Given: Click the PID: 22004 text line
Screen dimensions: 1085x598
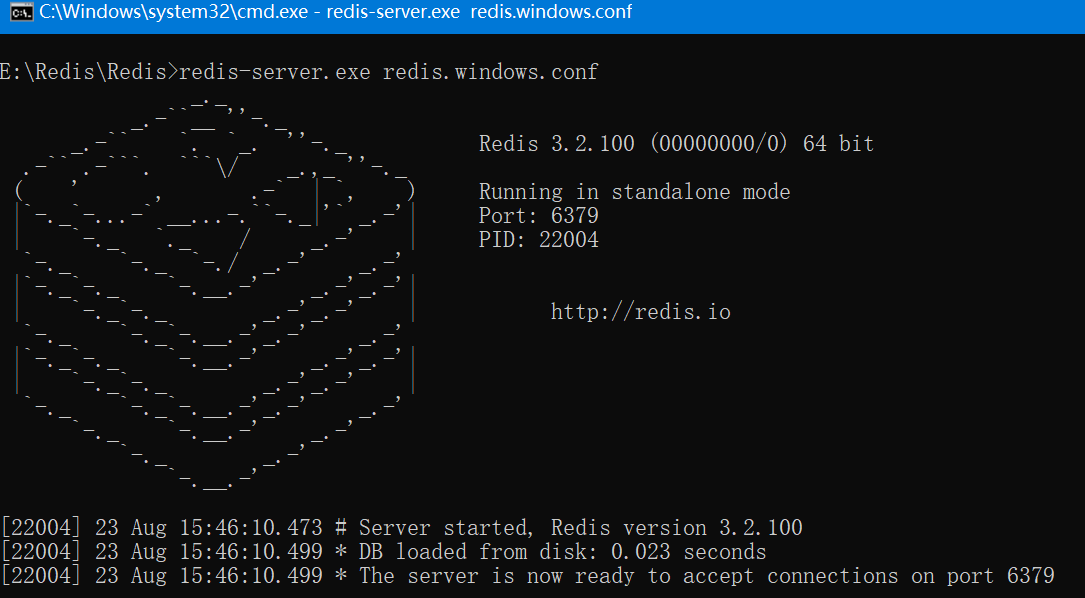Looking at the screenshot, I should coord(538,239).
